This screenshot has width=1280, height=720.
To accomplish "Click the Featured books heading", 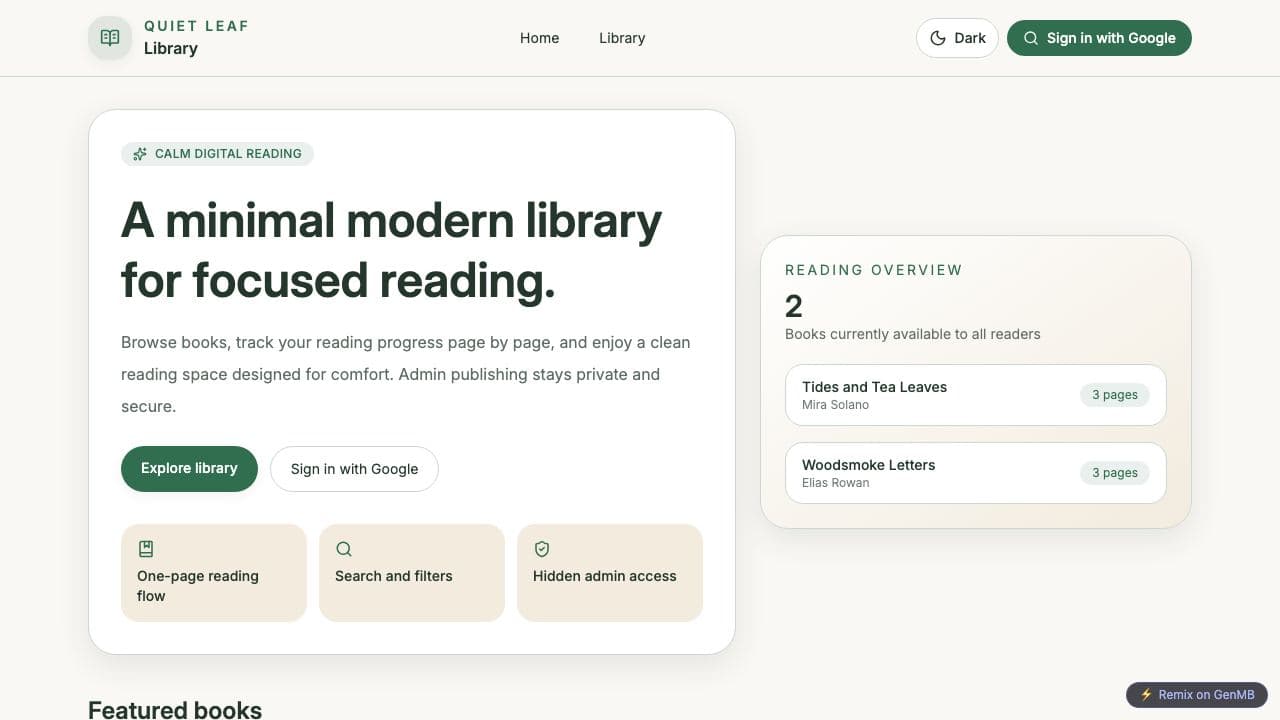I will click(175, 710).
